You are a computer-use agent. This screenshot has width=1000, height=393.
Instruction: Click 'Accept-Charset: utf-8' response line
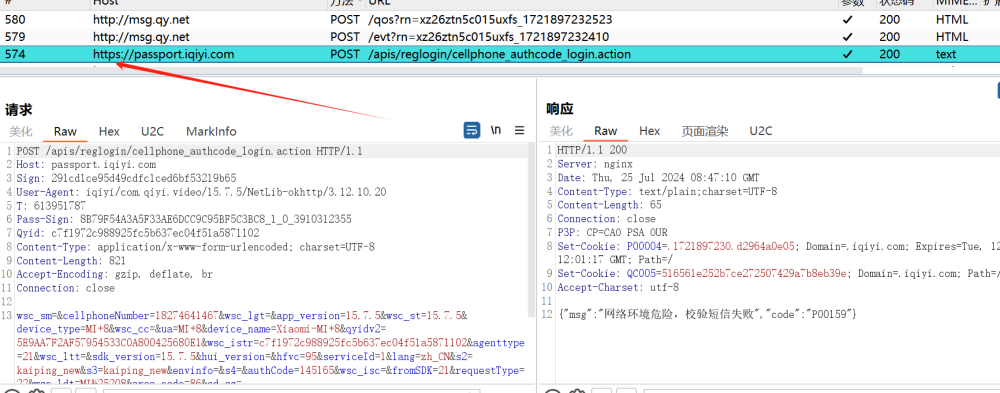(618, 287)
